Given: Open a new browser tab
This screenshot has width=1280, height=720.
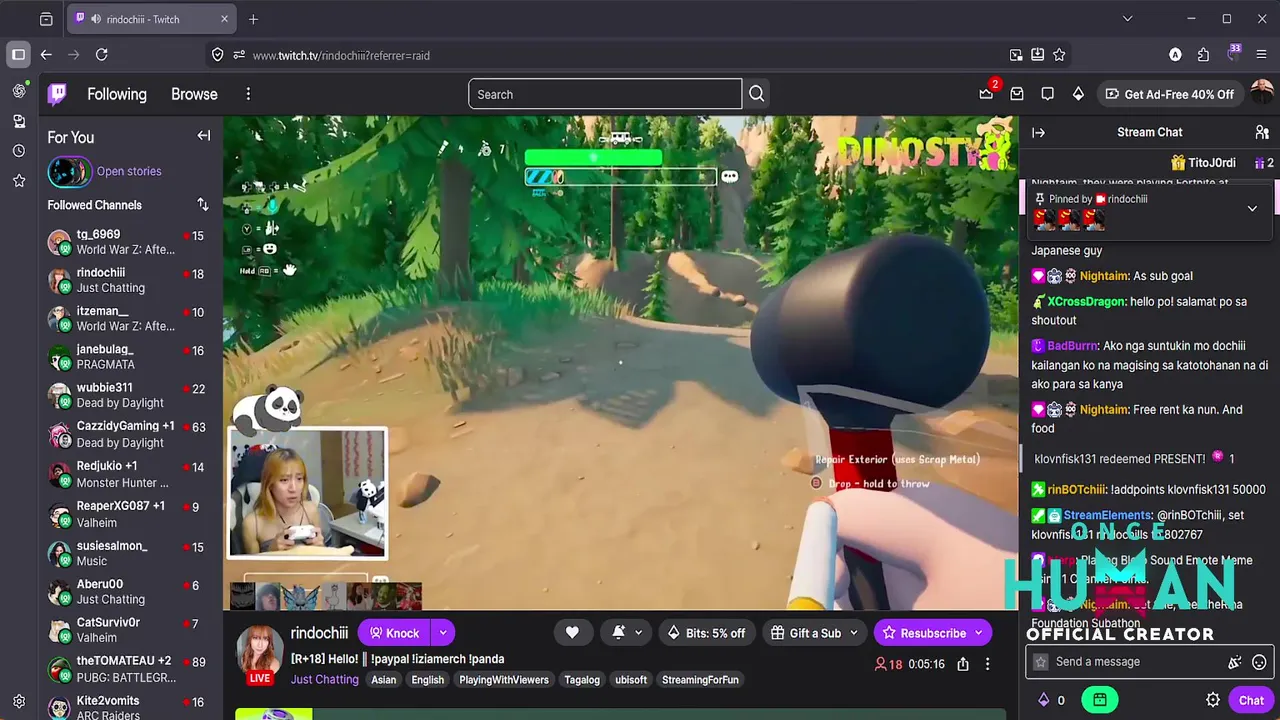Looking at the screenshot, I should pyautogui.click(x=253, y=19).
